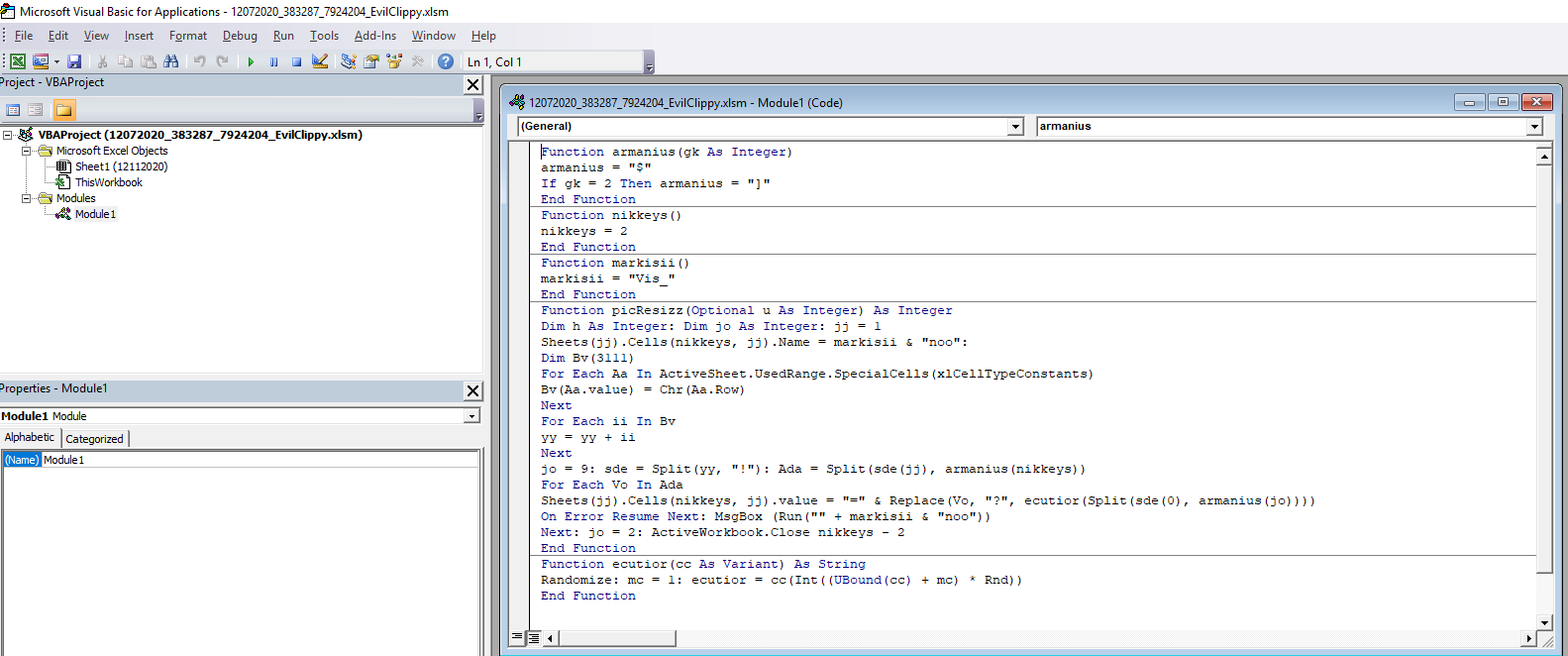Click the Procedure View button at bottom-left
Viewport: 1568px width, 656px height.
point(517,637)
